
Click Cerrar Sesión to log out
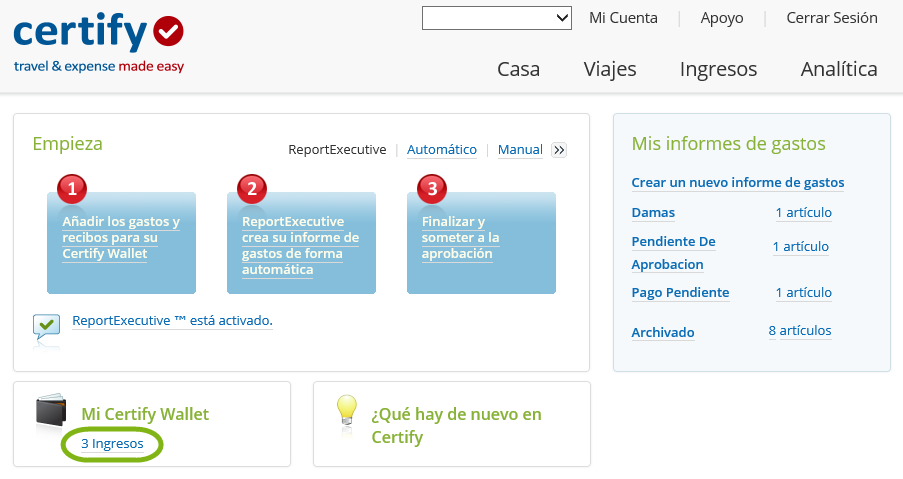tap(832, 18)
